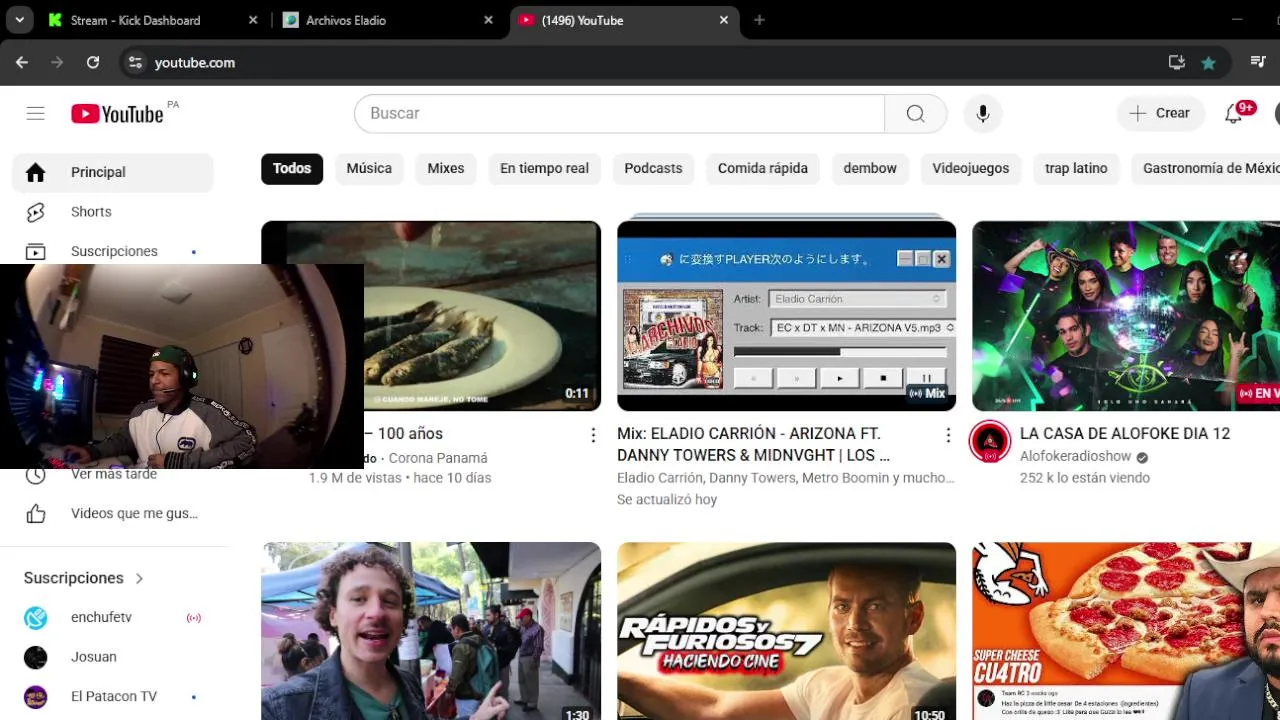Open the three-dot menu of Eladio Carrión mix
This screenshot has height=720, width=1280.
(x=948, y=435)
